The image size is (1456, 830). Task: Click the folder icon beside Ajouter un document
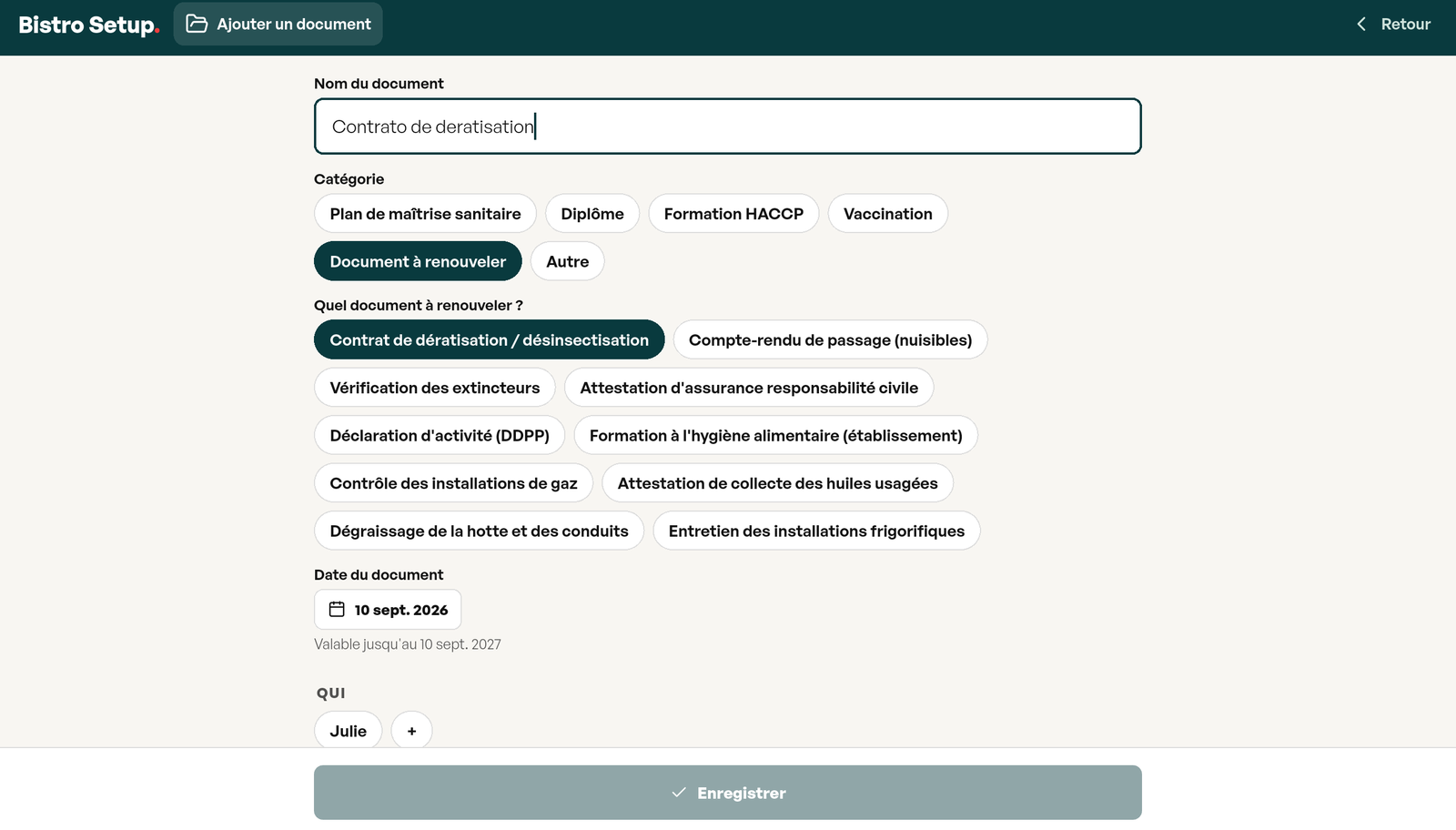197,24
